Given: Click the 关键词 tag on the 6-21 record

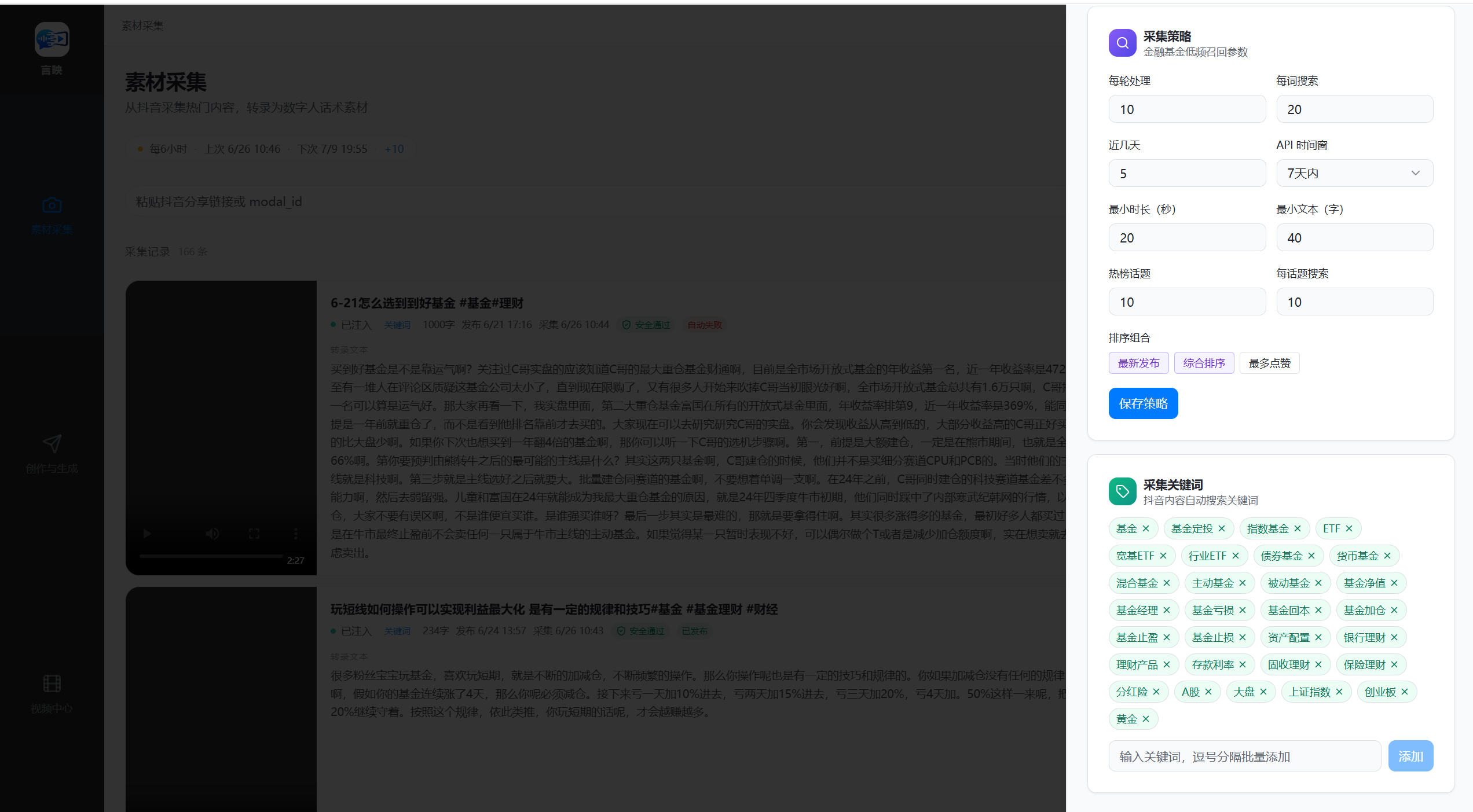Looking at the screenshot, I should coord(397,325).
